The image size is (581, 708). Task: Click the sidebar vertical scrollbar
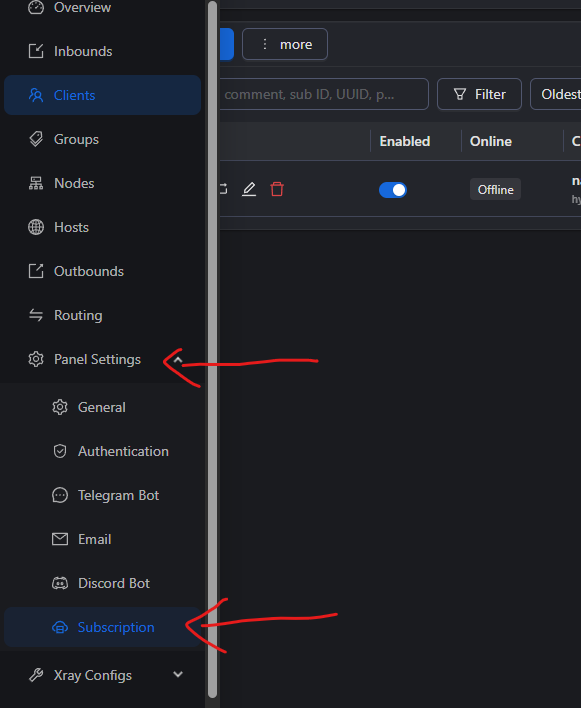pos(212,350)
